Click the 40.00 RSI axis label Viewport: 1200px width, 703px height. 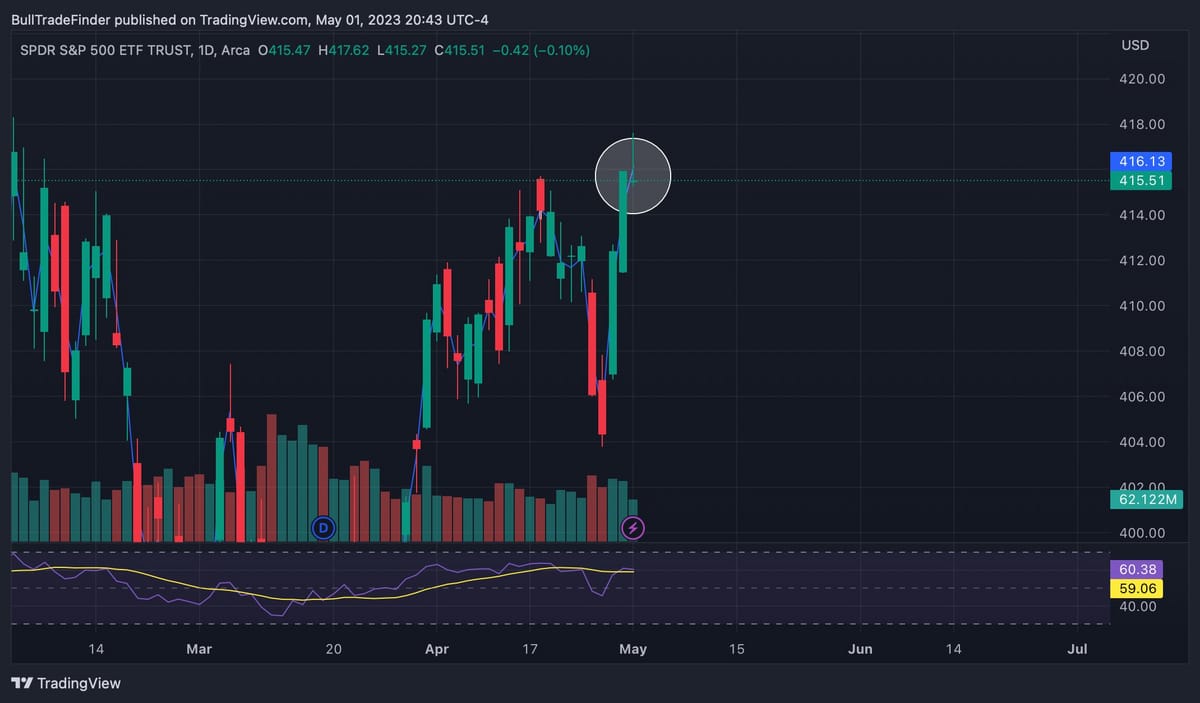point(1137,606)
